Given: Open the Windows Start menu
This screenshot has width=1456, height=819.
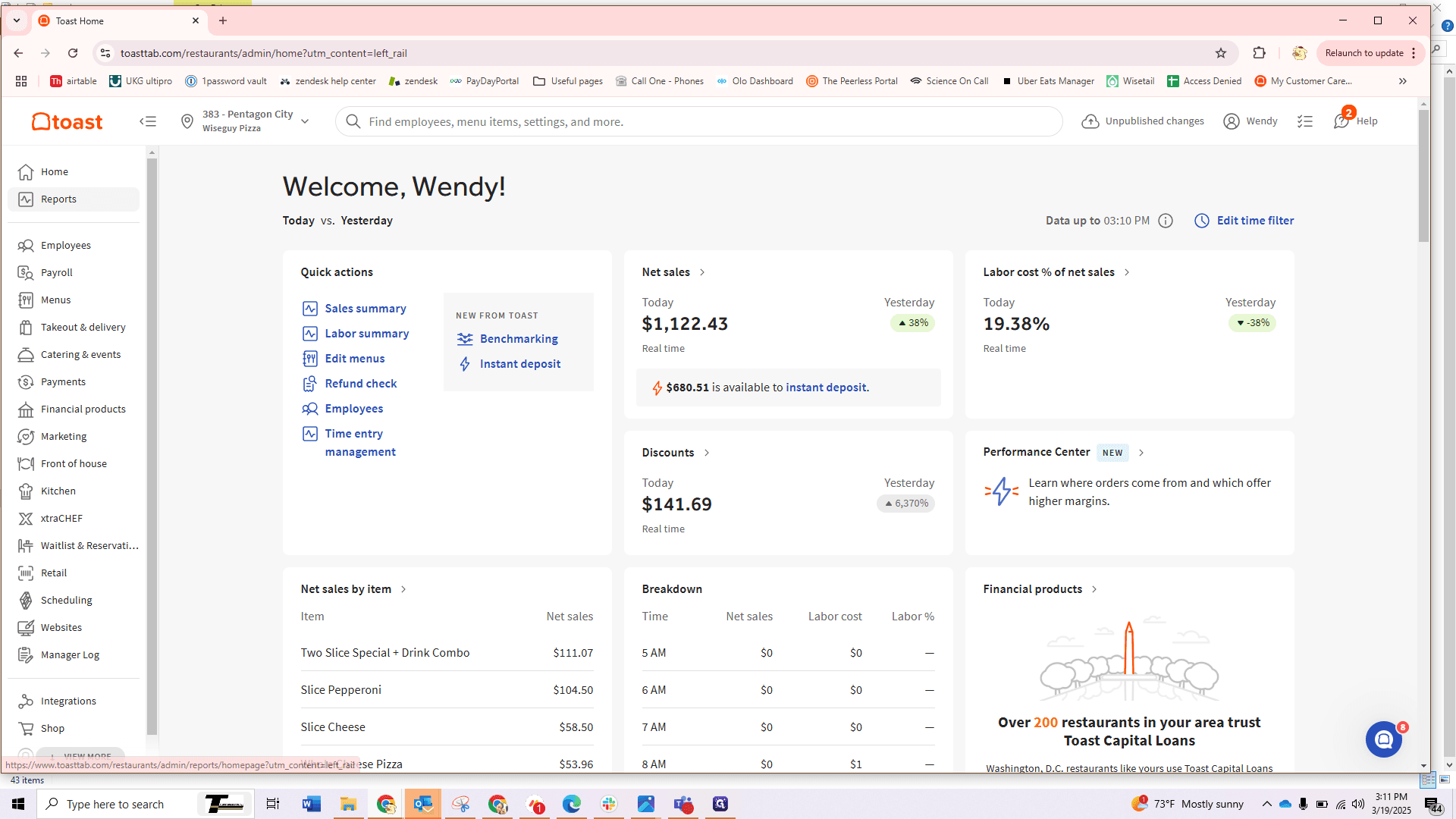Looking at the screenshot, I should 18,804.
